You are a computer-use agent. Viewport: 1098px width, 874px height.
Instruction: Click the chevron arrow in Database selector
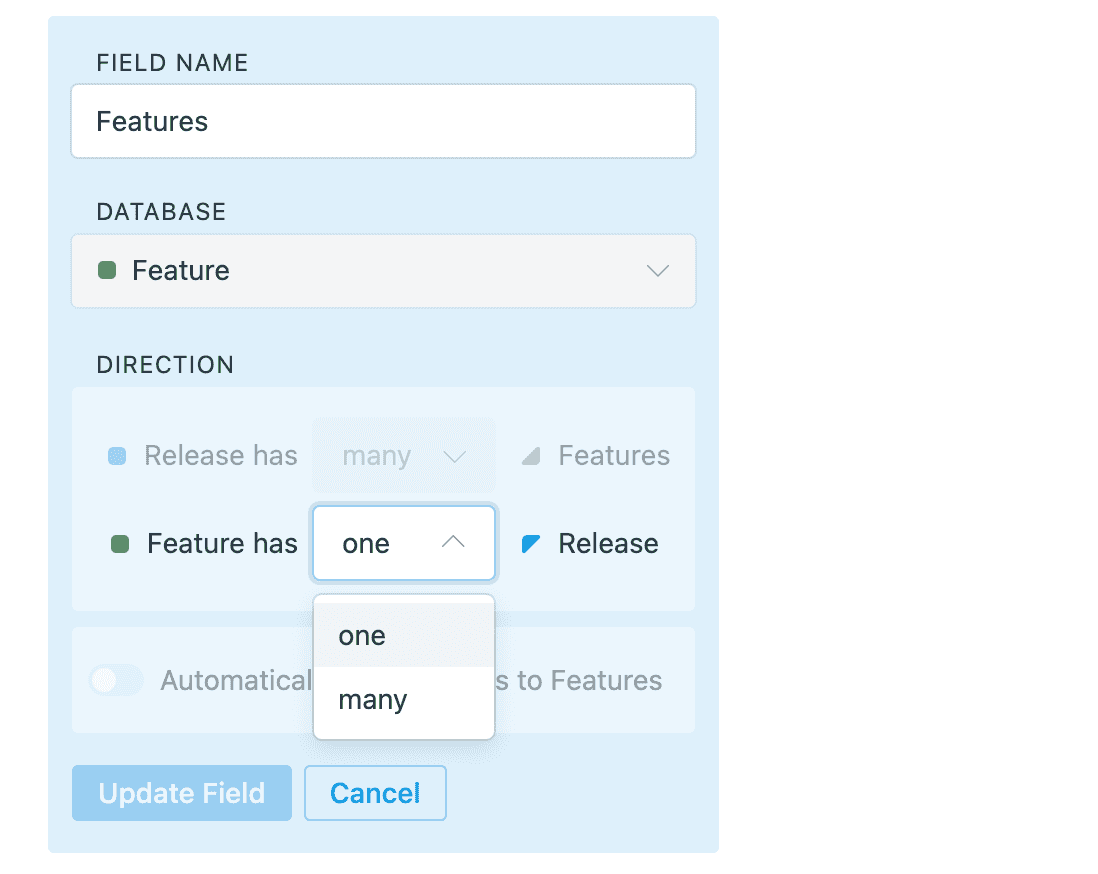coord(657,271)
